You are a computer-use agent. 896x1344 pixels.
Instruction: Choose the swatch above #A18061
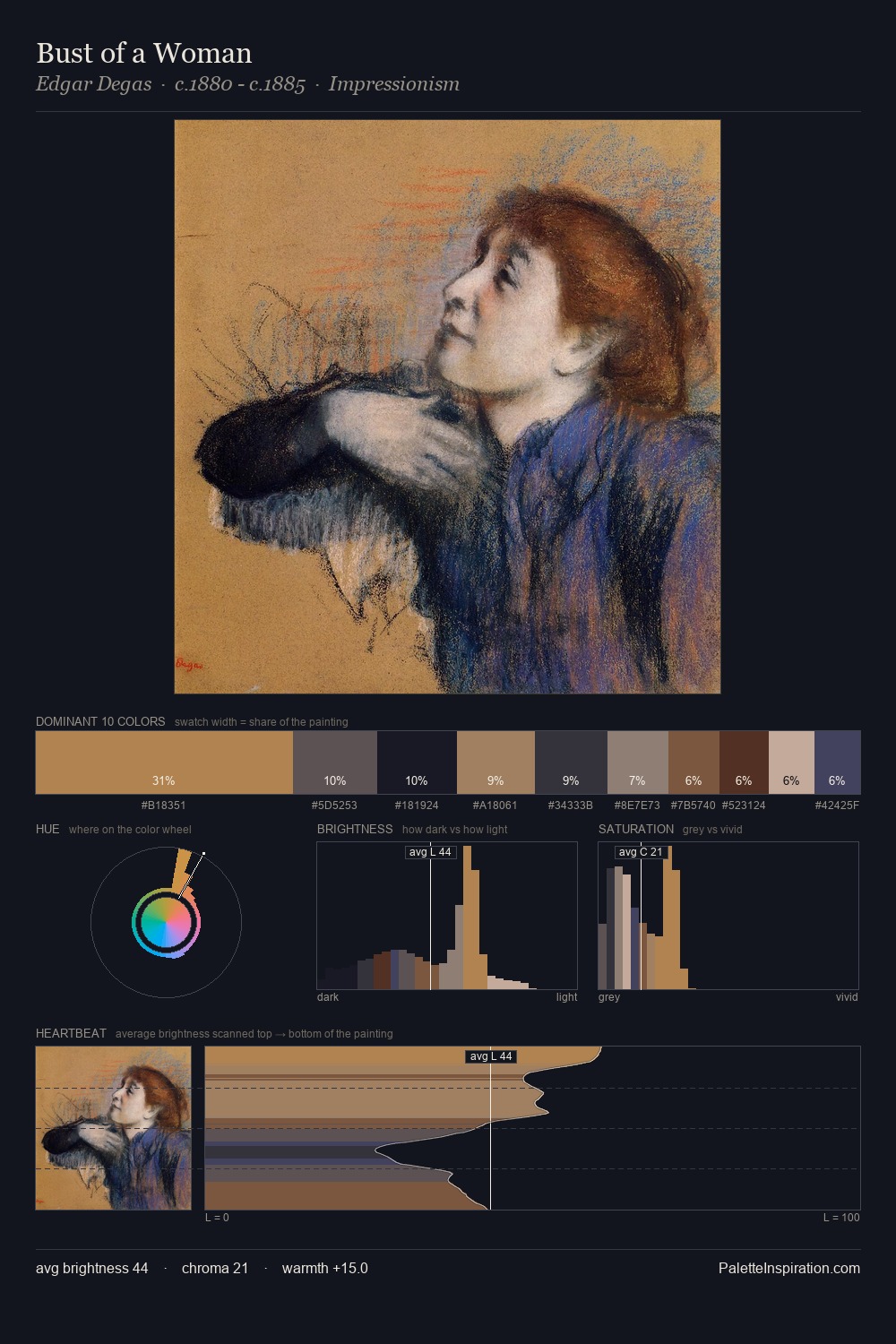[x=495, y=762]
